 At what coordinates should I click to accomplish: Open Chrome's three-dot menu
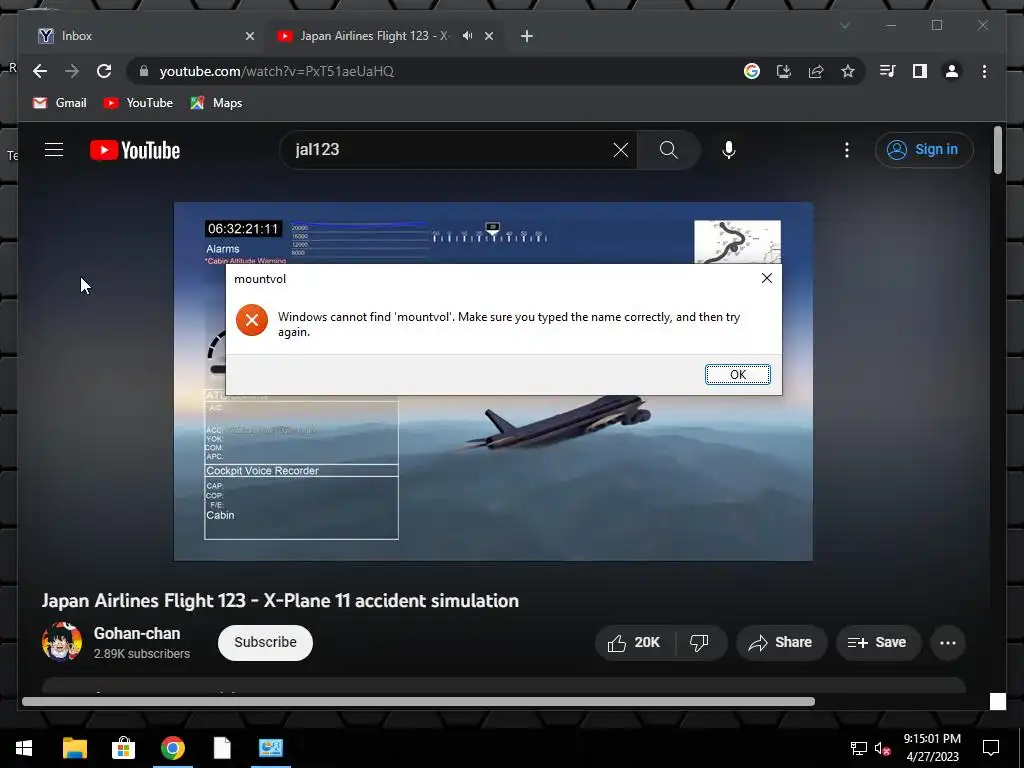pyautogui.click(x=984, y=71)
